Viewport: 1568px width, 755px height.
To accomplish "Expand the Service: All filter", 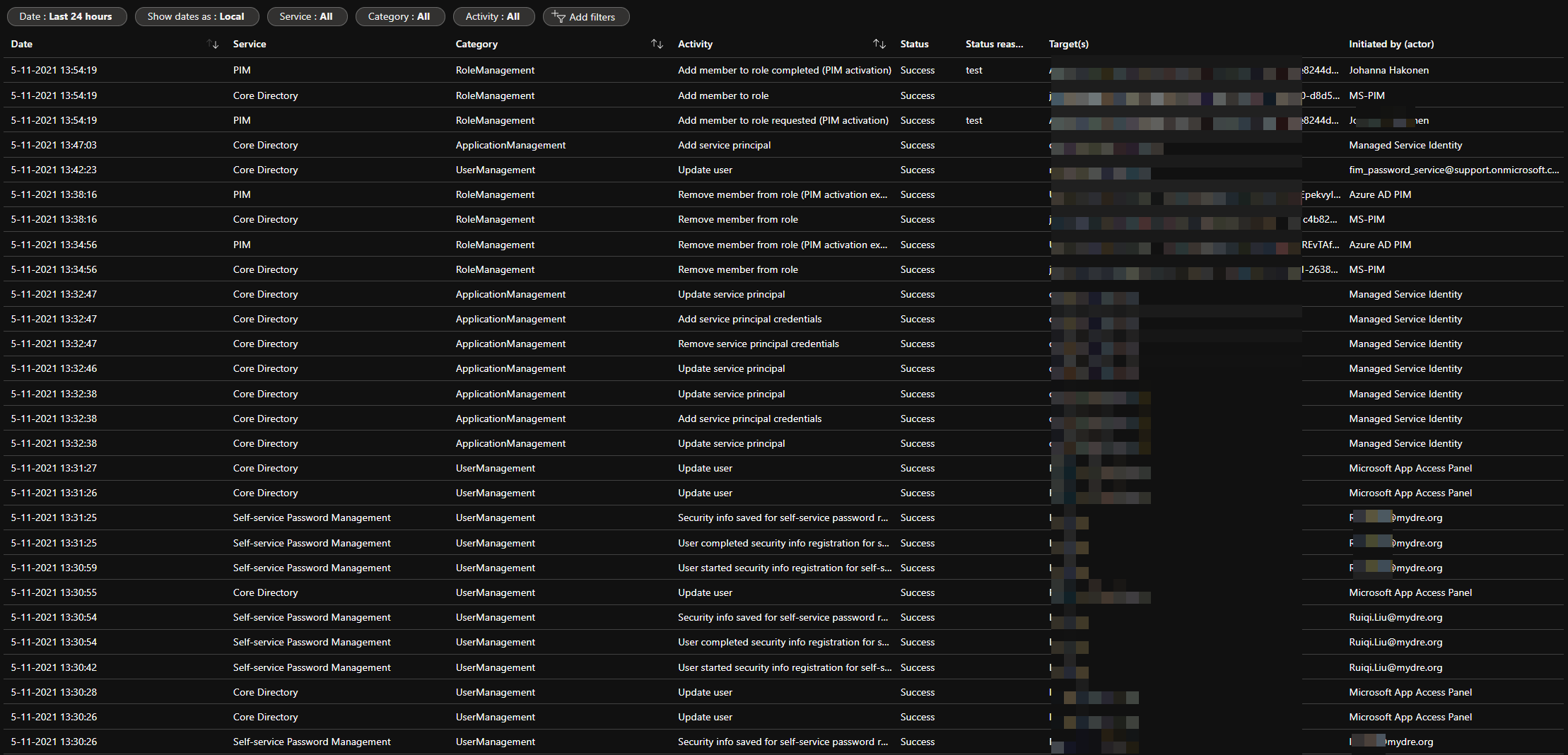I will point(306,16).
